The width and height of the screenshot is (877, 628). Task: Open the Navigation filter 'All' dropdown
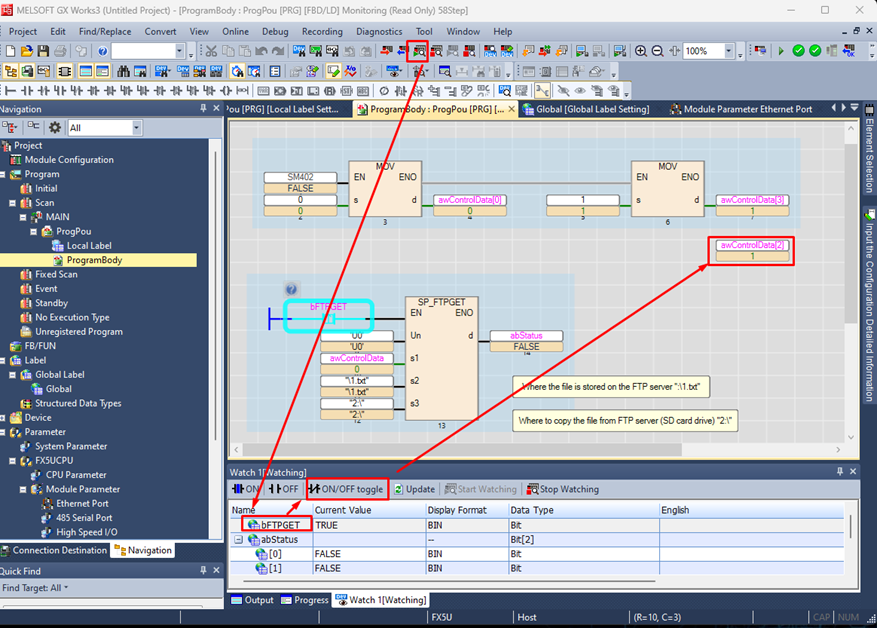[136, 128]
